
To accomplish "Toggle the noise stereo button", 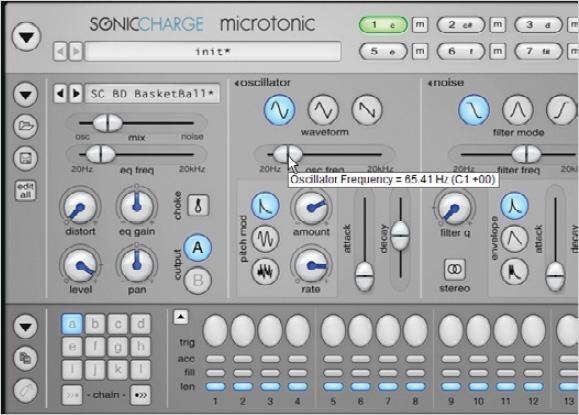I will click(455, 269).
